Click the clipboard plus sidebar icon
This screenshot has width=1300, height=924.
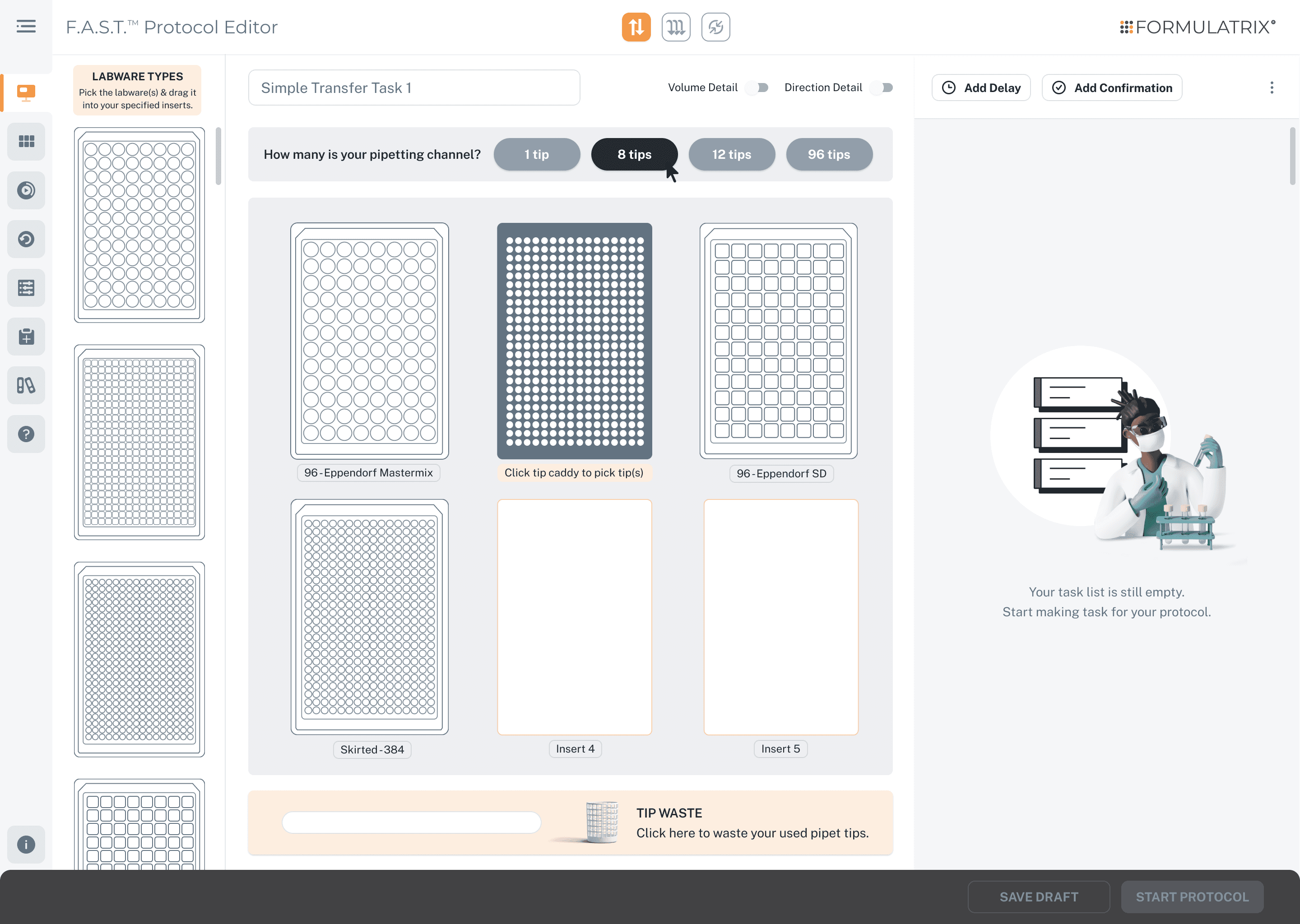point(26,336)
